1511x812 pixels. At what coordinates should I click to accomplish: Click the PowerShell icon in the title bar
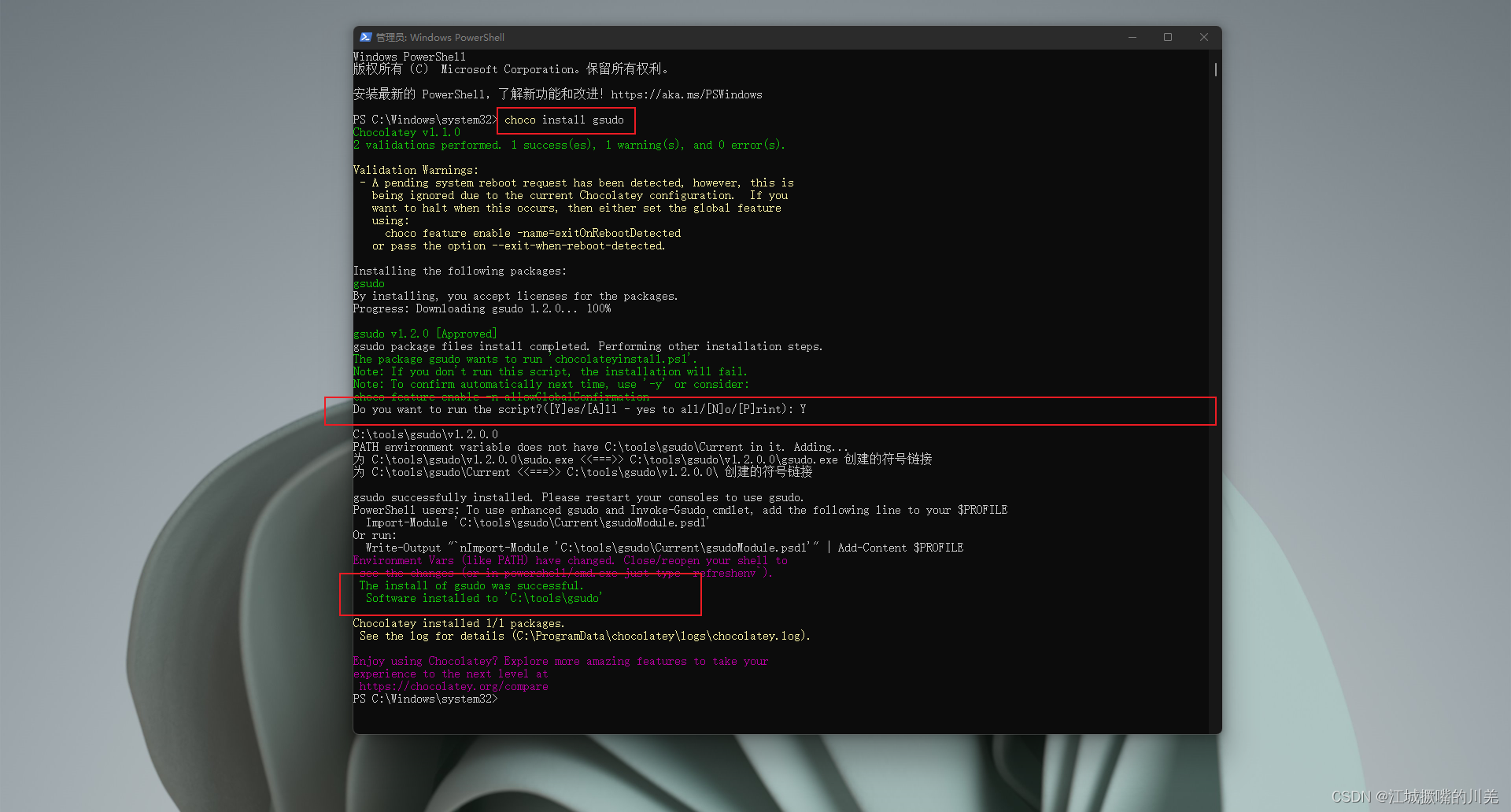(x=365, y=37)
